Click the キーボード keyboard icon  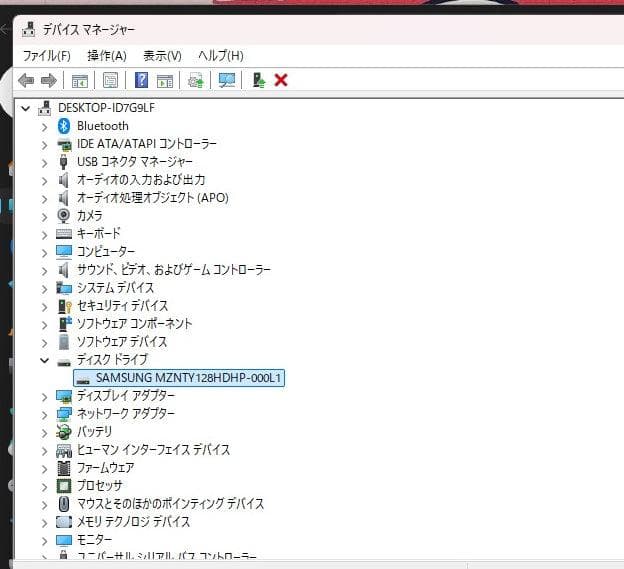pos(64,234)
